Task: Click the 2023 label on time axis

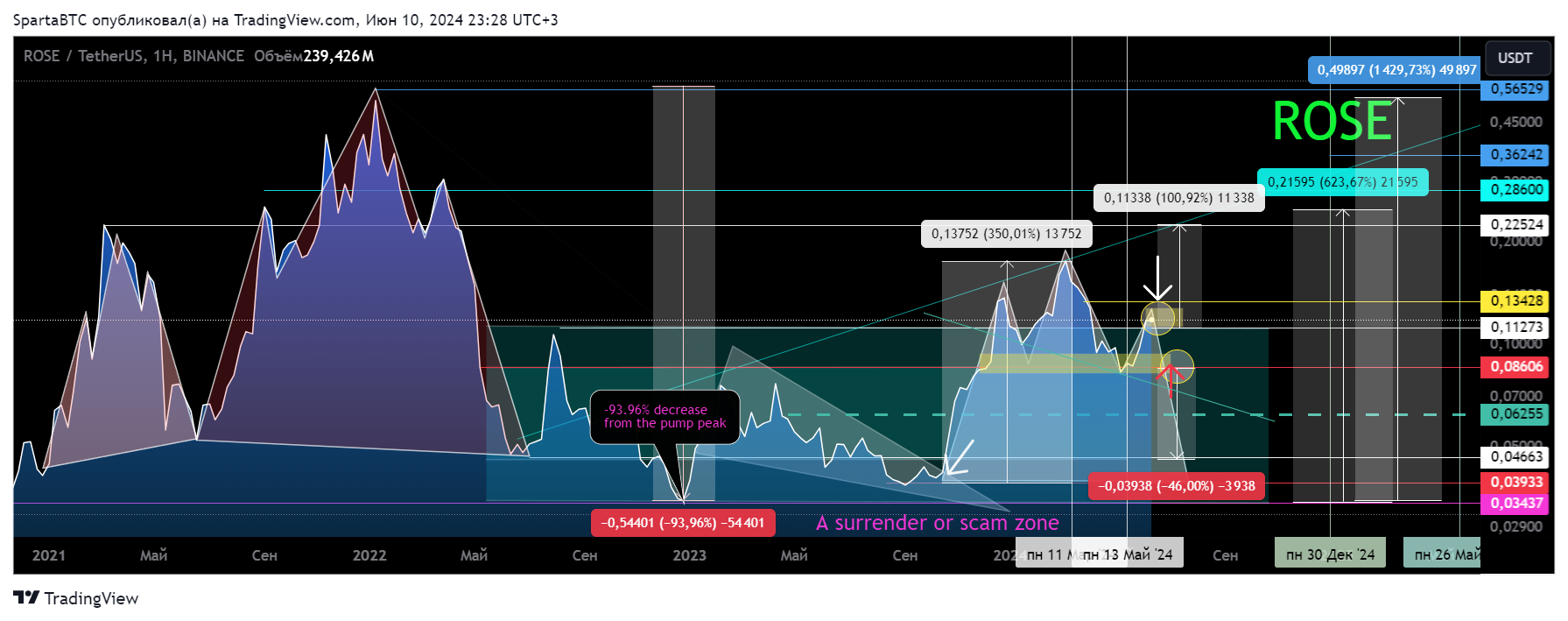Action: click(x=689, y=555)
